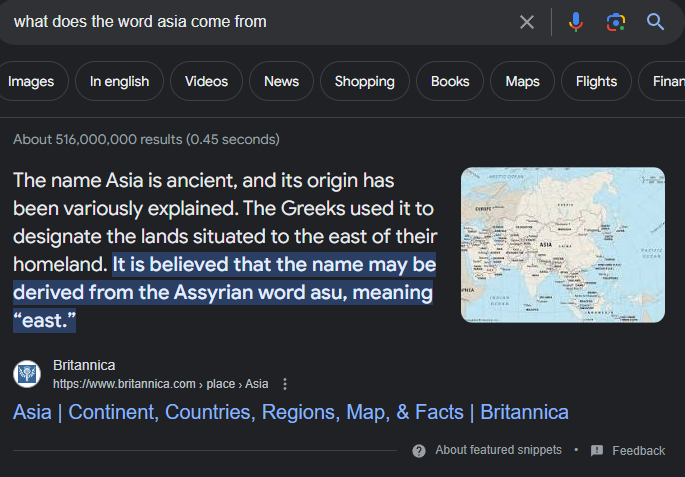685x477 pixels.
Task: Open the Asia Britannica result link
Action: click(290, 412)
